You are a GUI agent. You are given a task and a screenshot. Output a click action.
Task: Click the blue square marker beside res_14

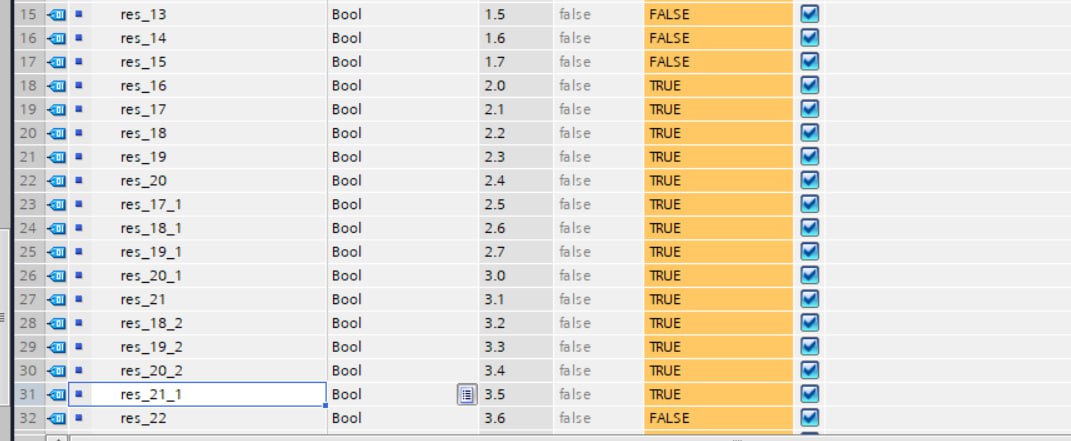pos(79,38)
